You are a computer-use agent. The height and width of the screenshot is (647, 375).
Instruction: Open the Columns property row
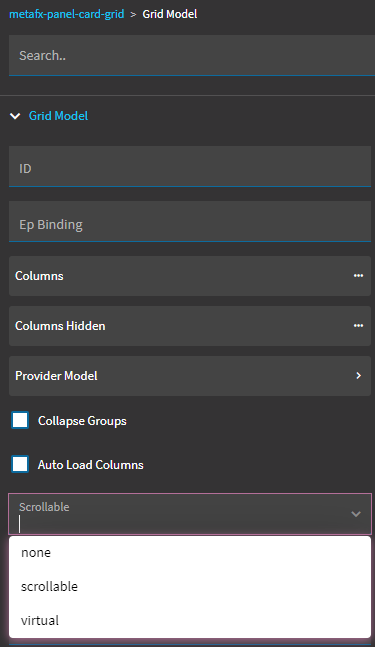click(190, 276)
